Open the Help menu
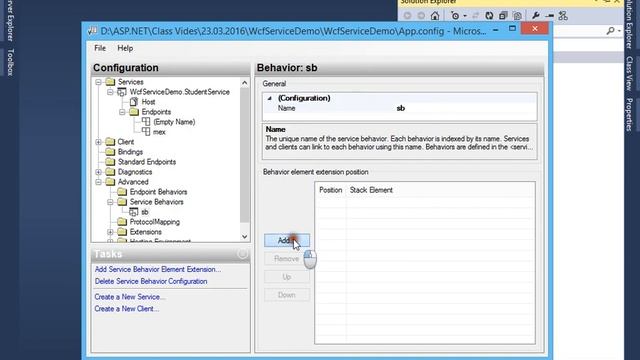Screen dimensions: 640x360 (x=125, y=48)
